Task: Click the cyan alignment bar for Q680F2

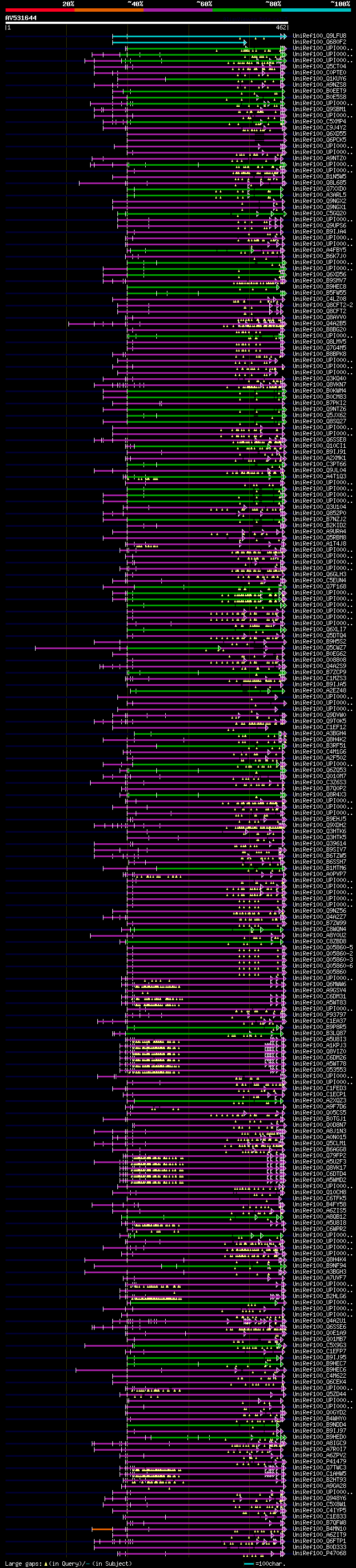Action: pyautogui.click(x=180, y=43)
